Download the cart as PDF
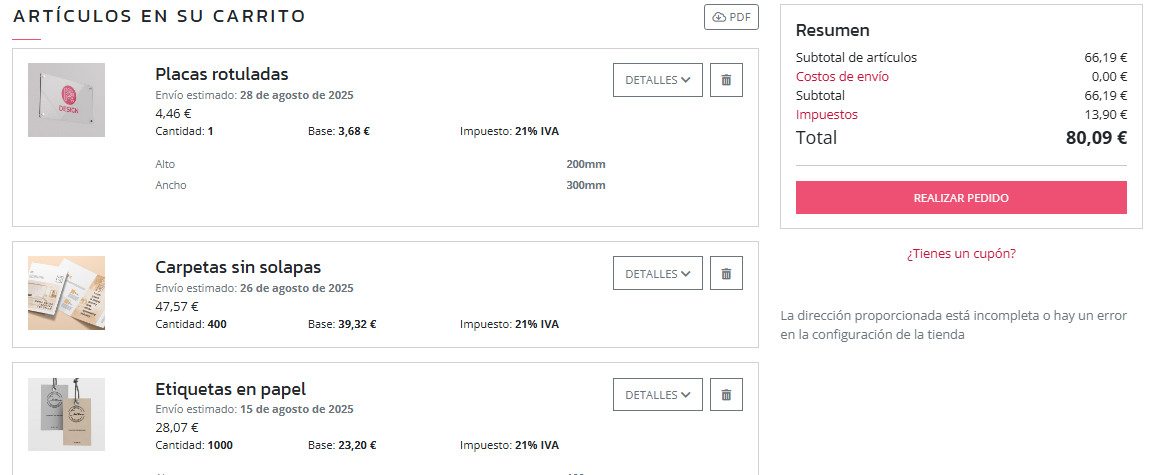Image resolution: width=1155 pixels, height=475 pixels. (x=732, y=18)
